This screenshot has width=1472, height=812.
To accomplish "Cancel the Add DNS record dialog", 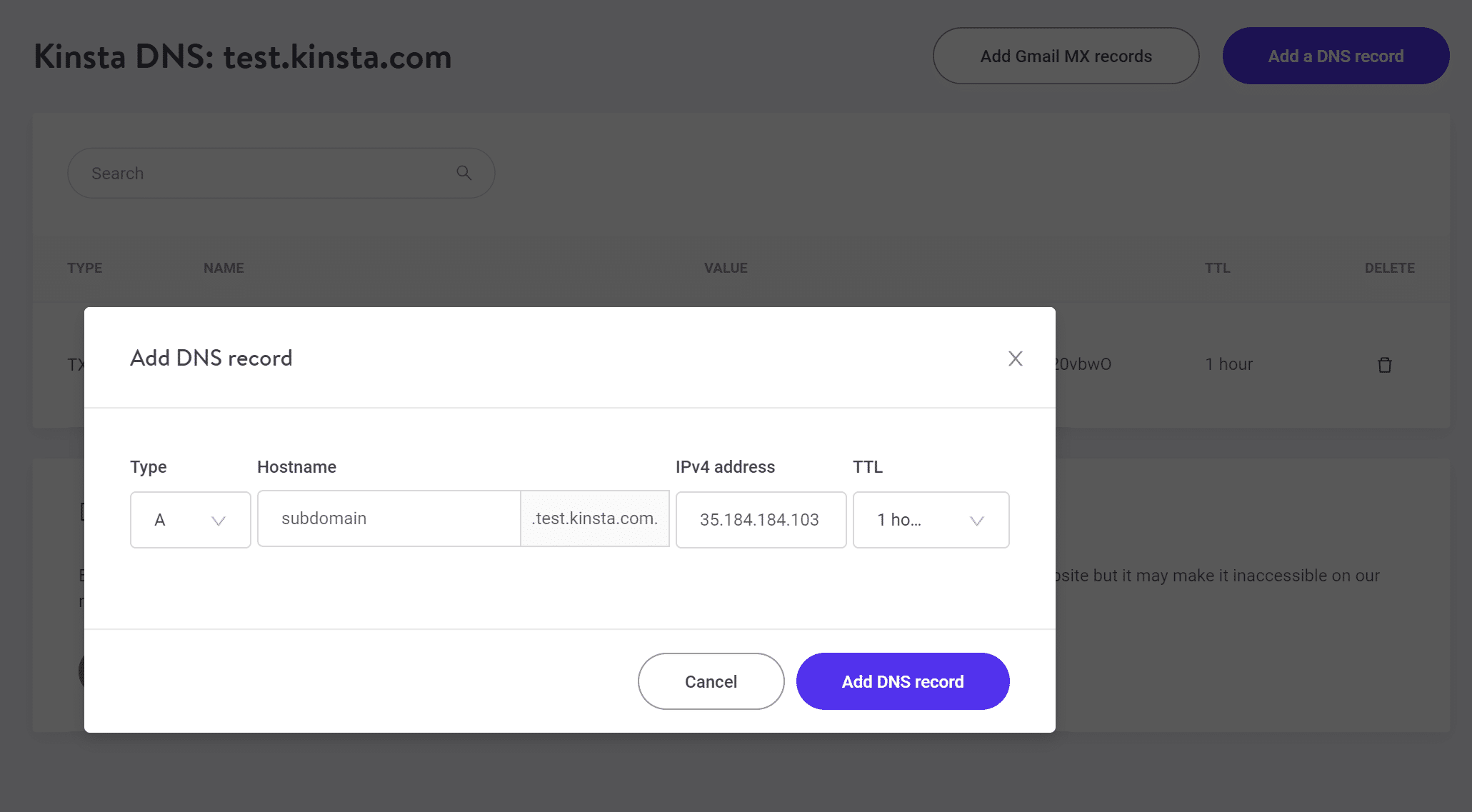I will [711, 681].
